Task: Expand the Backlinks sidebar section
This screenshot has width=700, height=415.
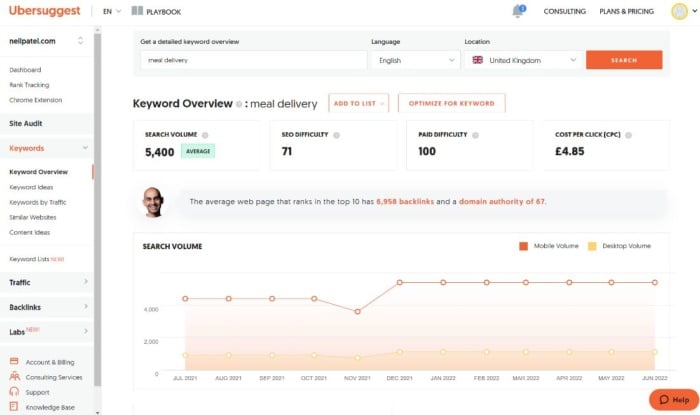Action: pos(86,306)
